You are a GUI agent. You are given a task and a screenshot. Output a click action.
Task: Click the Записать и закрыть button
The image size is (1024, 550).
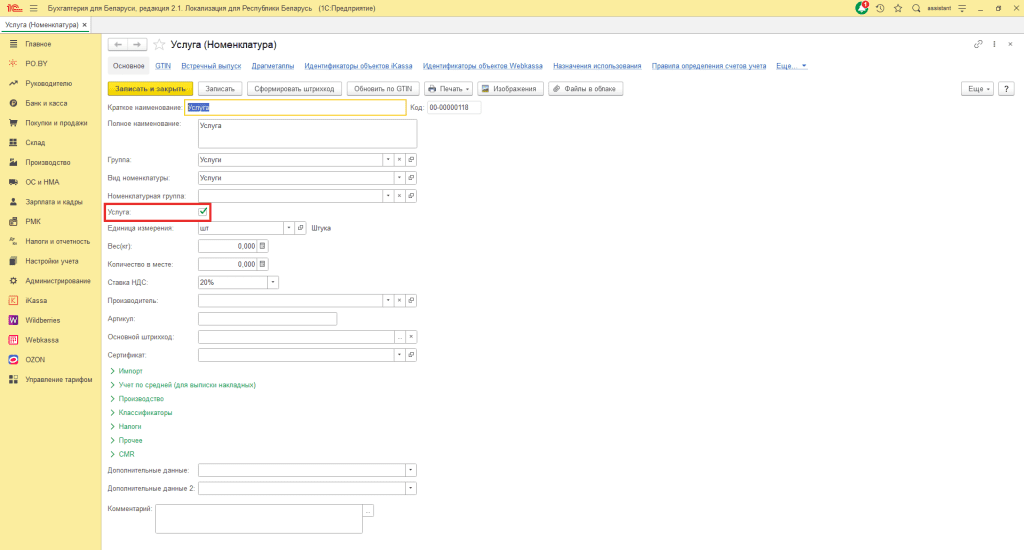[x=148, y=89]
